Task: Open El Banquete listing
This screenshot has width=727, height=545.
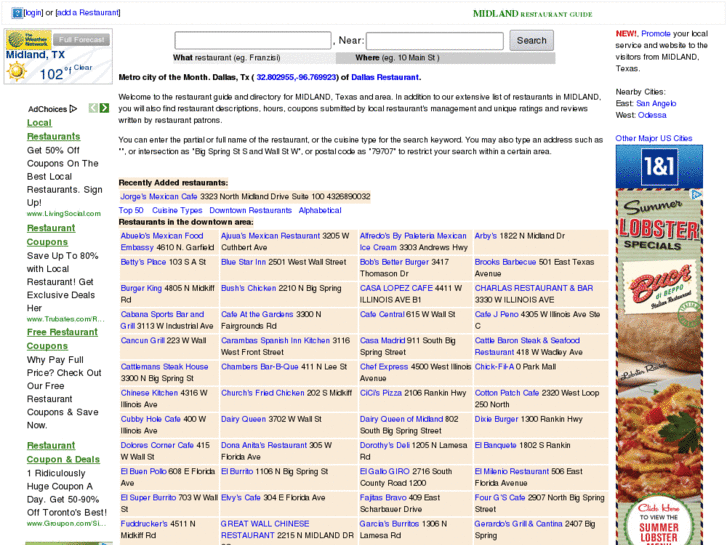Action: (495, 445)
